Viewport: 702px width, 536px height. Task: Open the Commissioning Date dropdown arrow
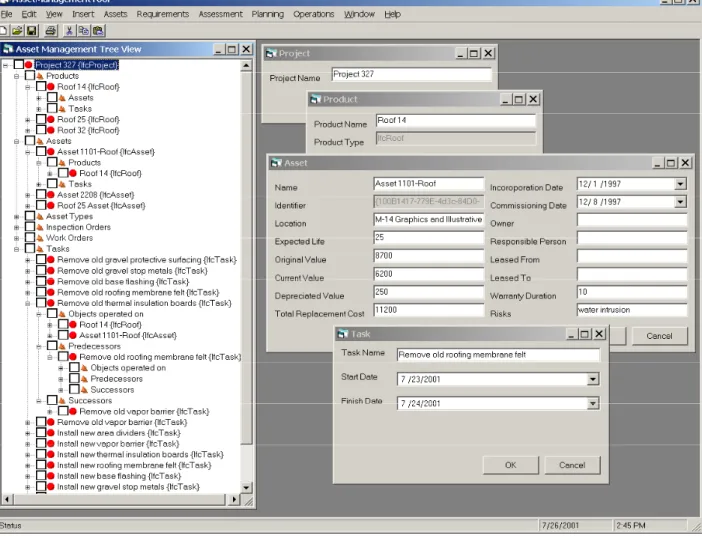(680, 202)
